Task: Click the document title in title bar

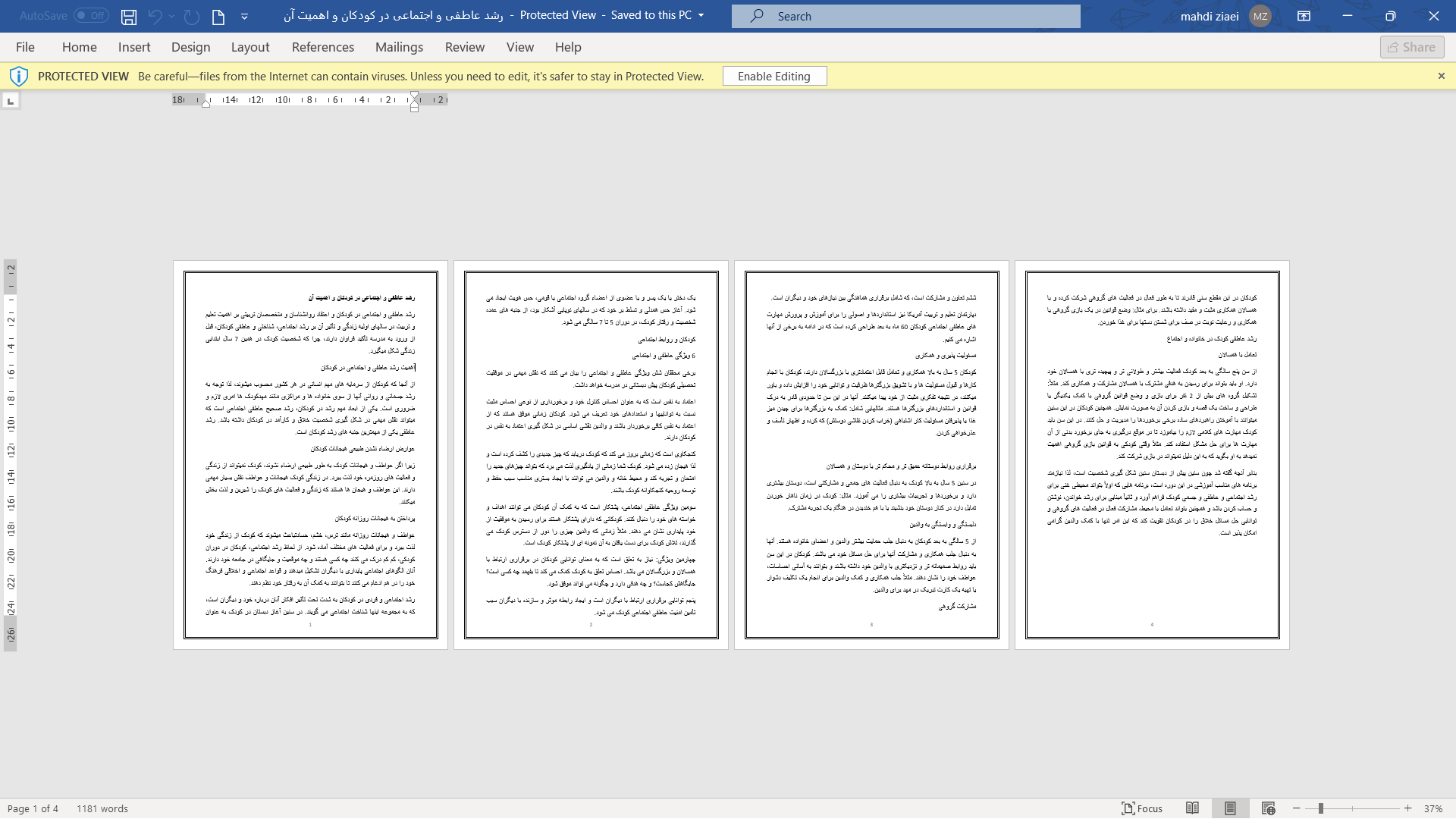Action: pos(393,15)
